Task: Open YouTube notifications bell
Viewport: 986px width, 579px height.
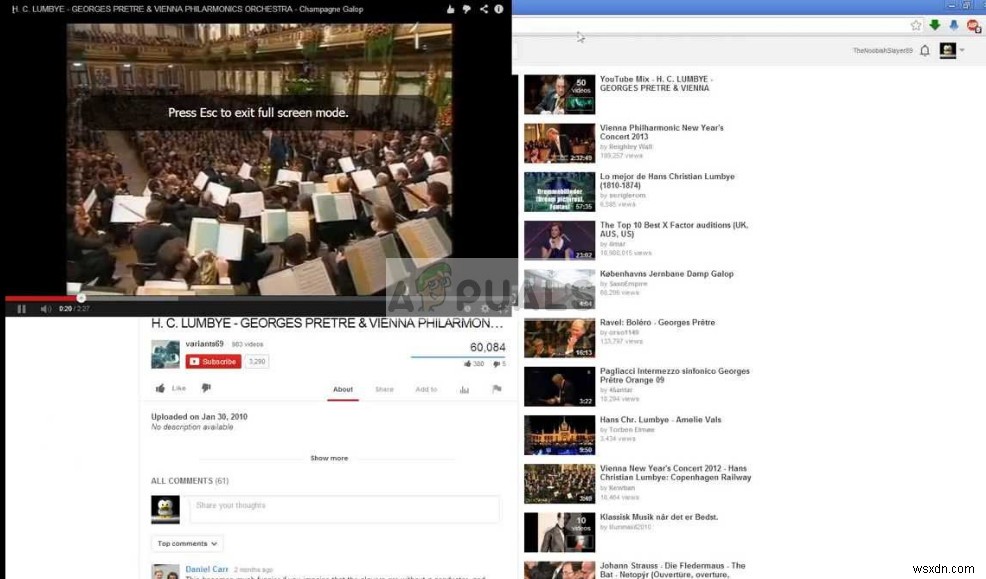Action: click(x=924, y=50)
